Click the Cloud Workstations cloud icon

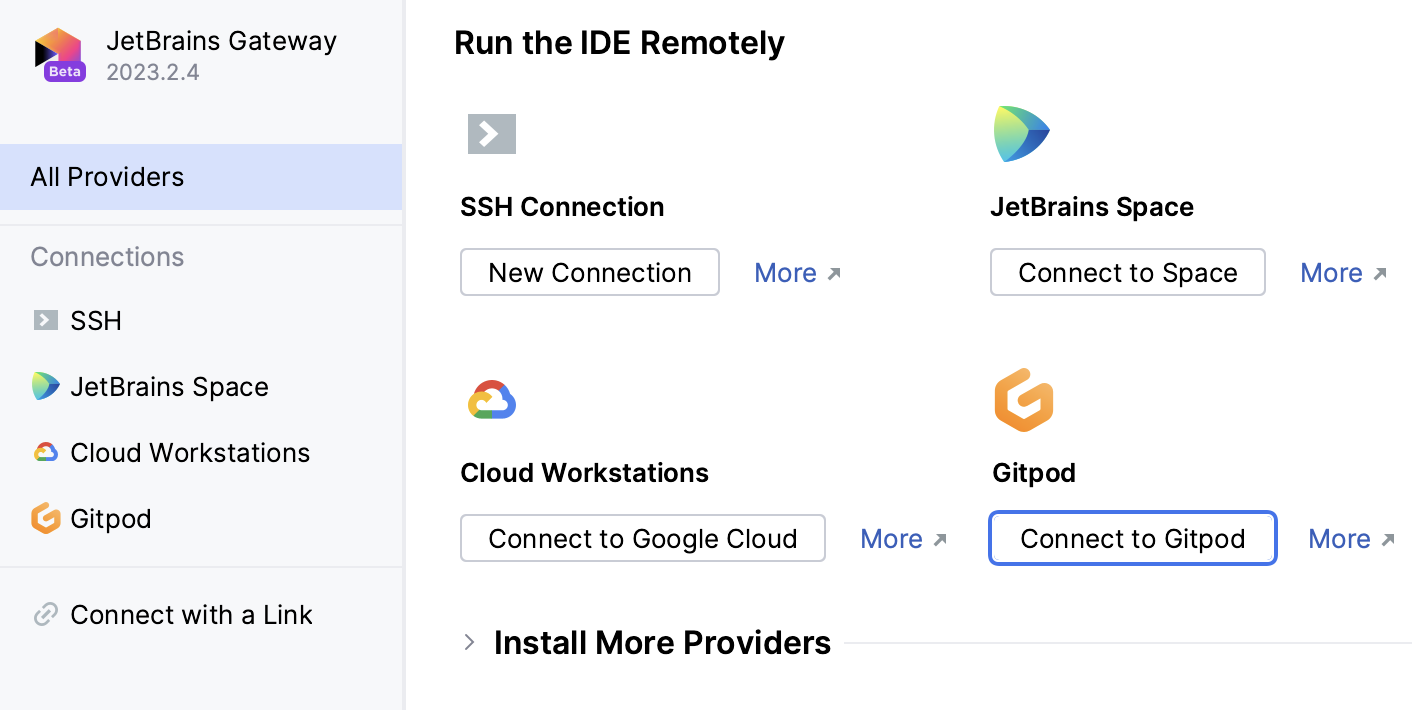[x=492, y=399]
